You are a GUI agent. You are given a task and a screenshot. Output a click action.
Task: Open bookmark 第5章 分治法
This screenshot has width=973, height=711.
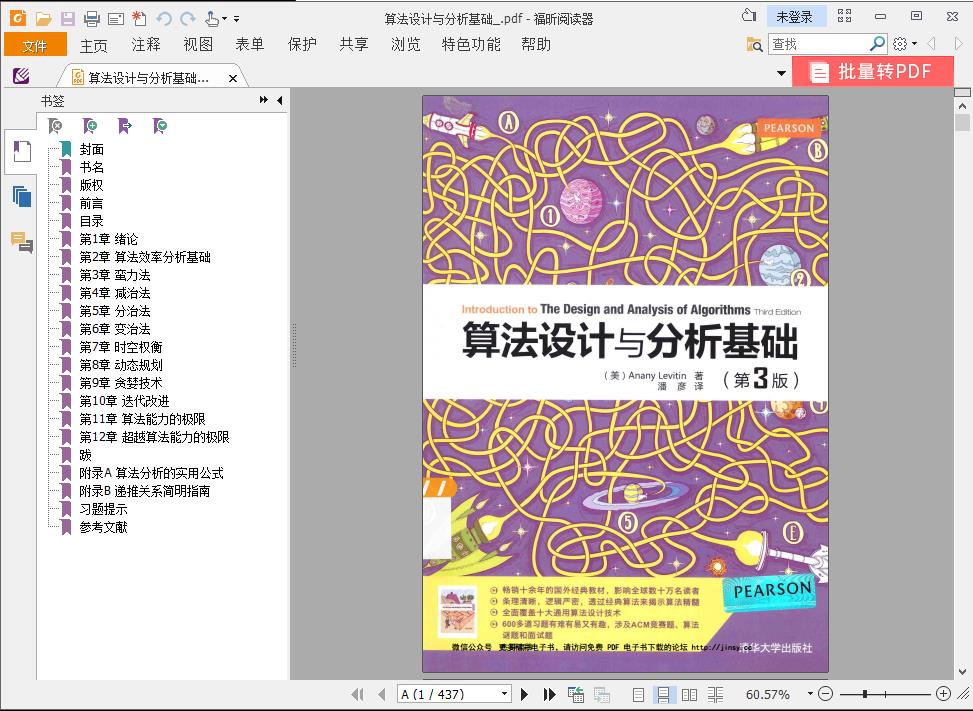coord(115,311)
